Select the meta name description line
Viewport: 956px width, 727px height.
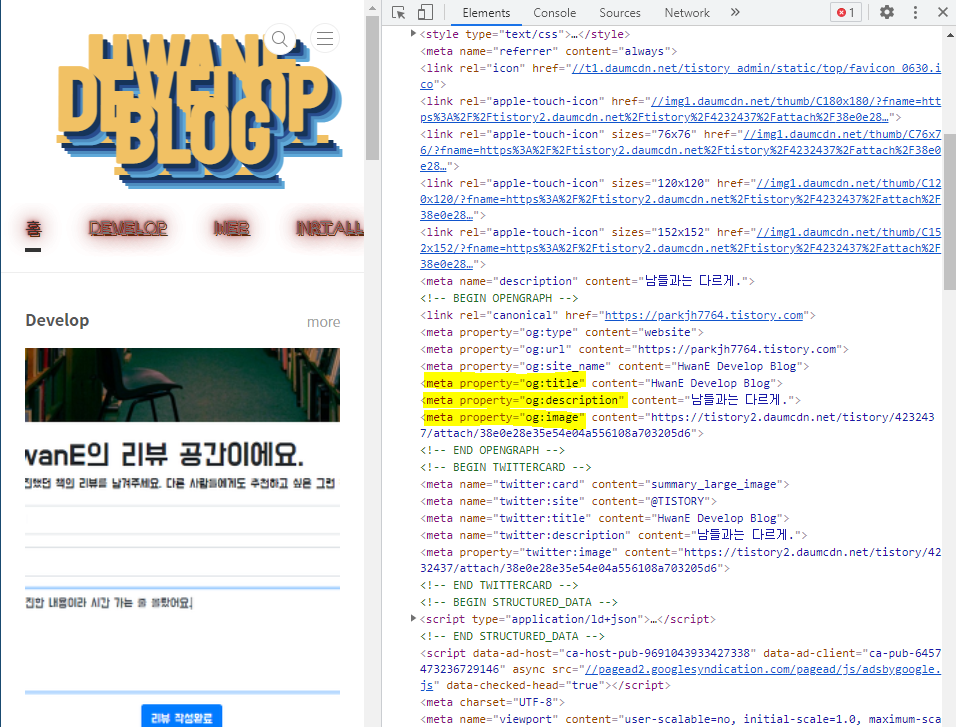click(x=587, y=281)
